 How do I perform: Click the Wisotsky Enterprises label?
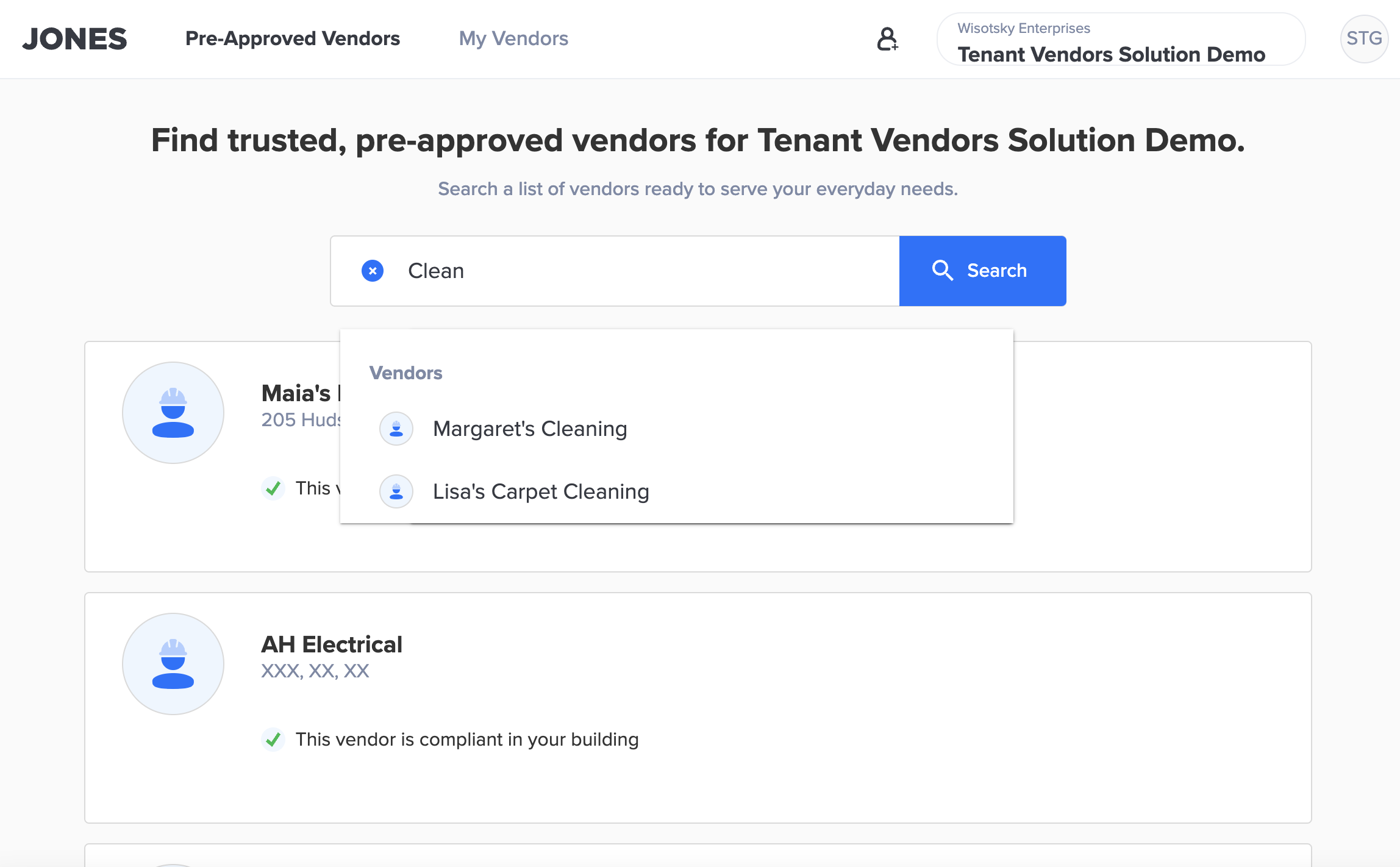pyautogui.click(x=1024, y=28)
